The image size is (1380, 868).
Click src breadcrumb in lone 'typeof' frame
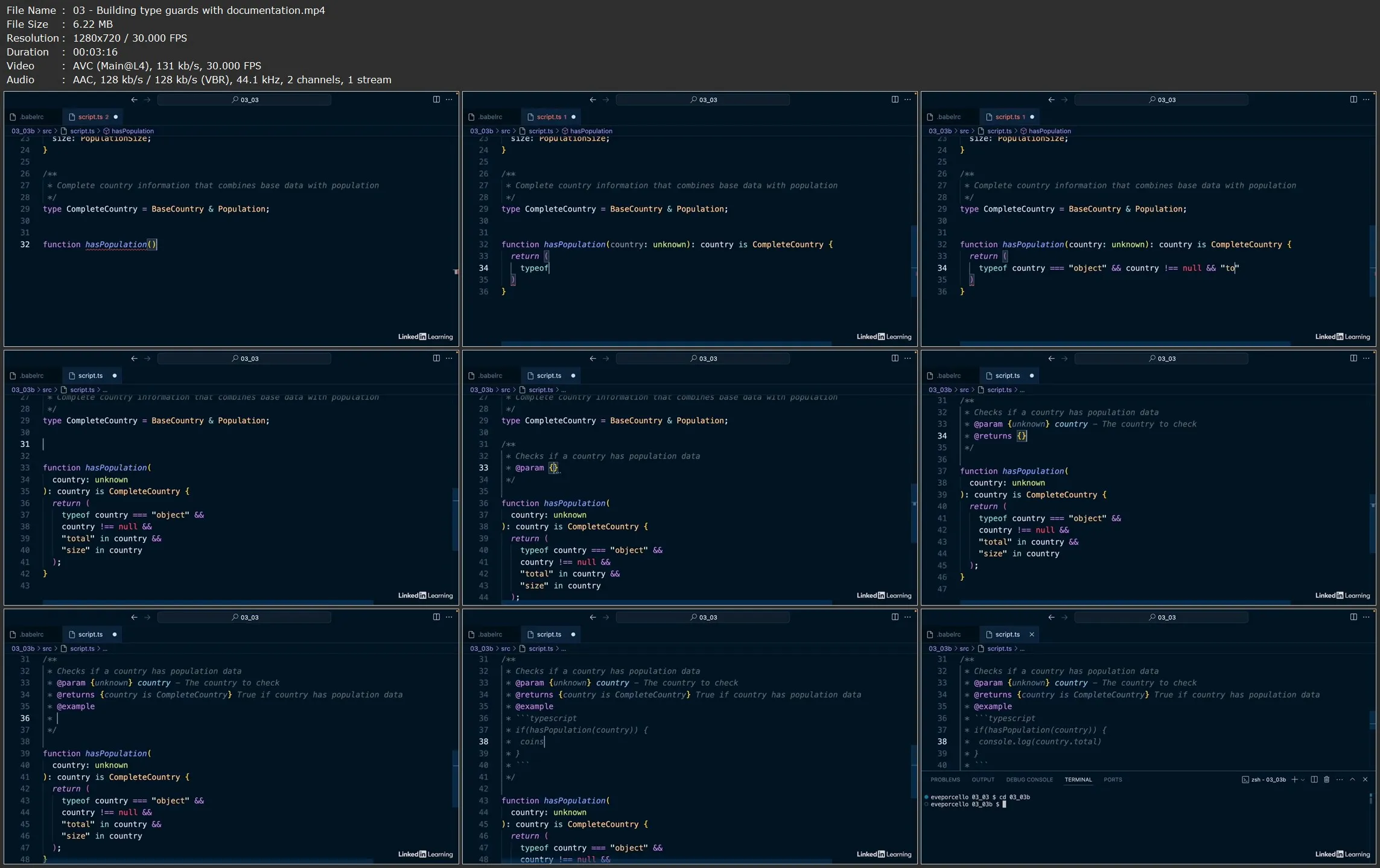[506, 131]
